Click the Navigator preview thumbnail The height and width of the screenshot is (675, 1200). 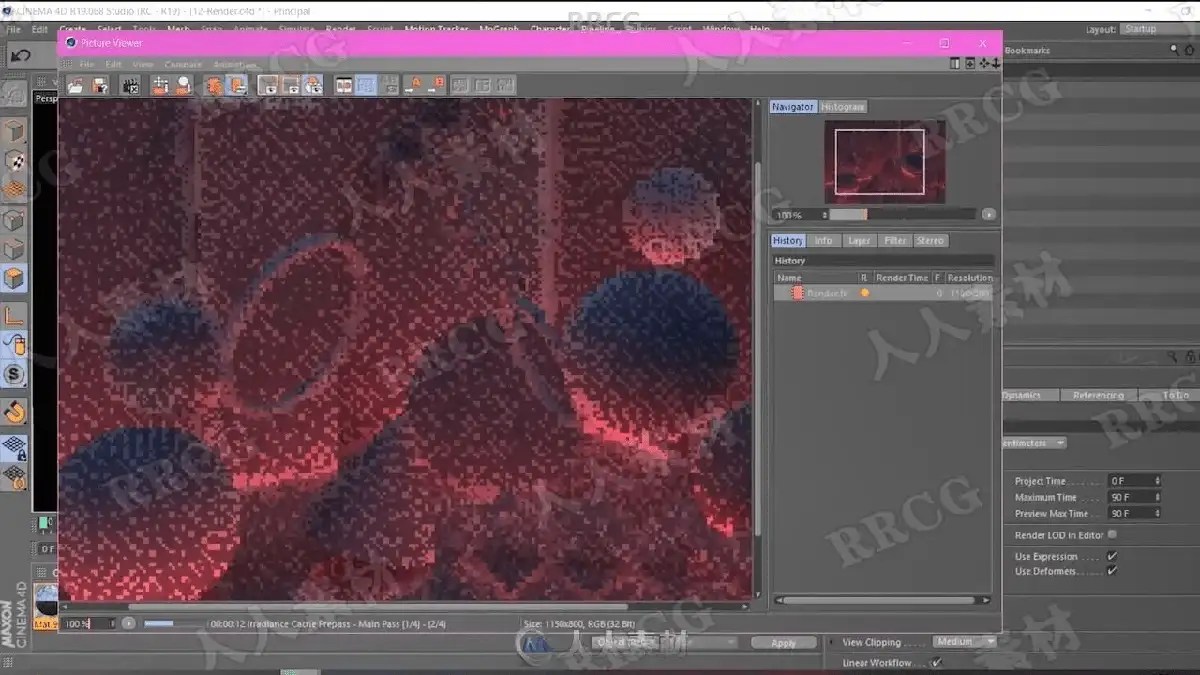click(884, 162)
